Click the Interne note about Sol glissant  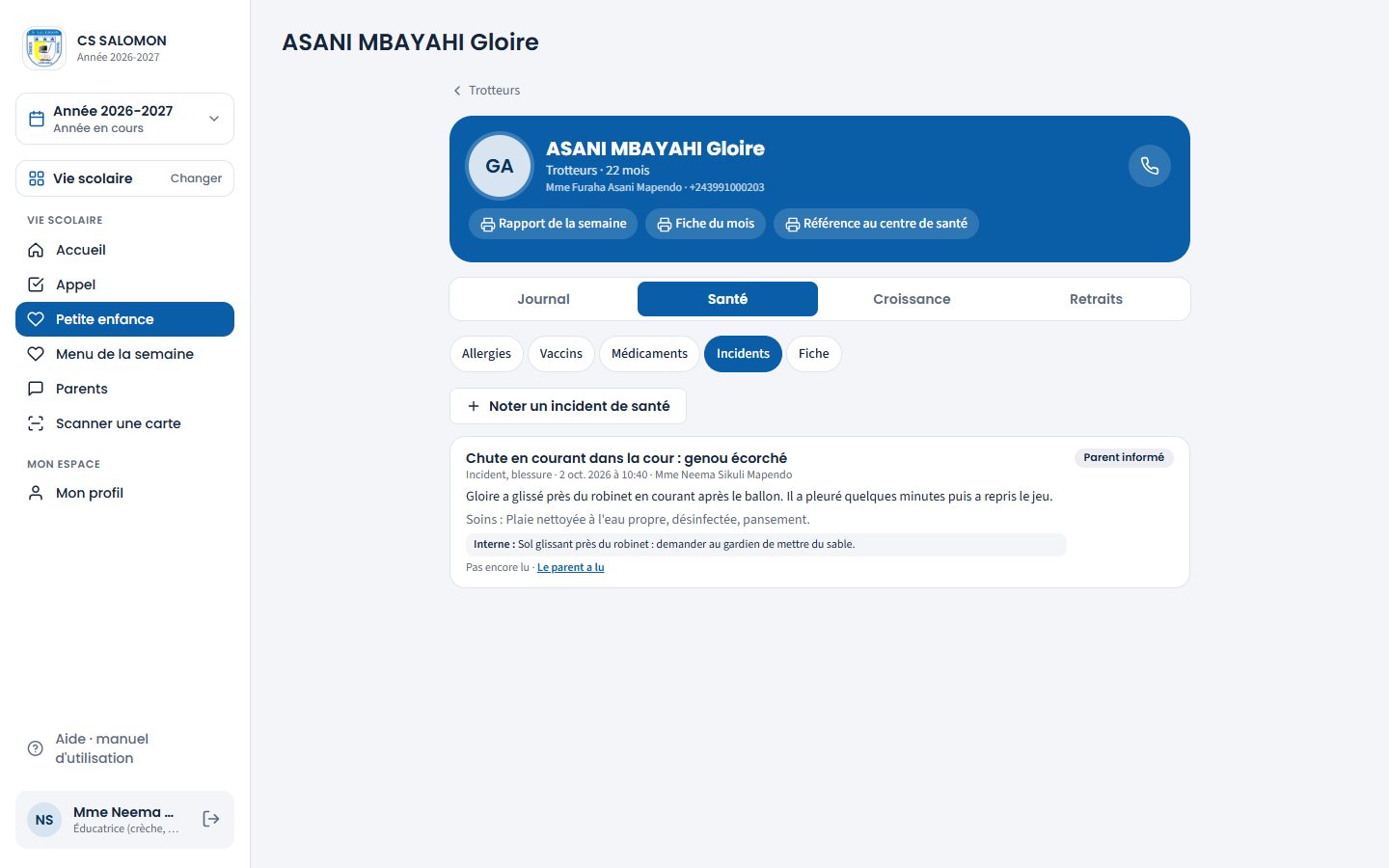[x=766, y=544]
